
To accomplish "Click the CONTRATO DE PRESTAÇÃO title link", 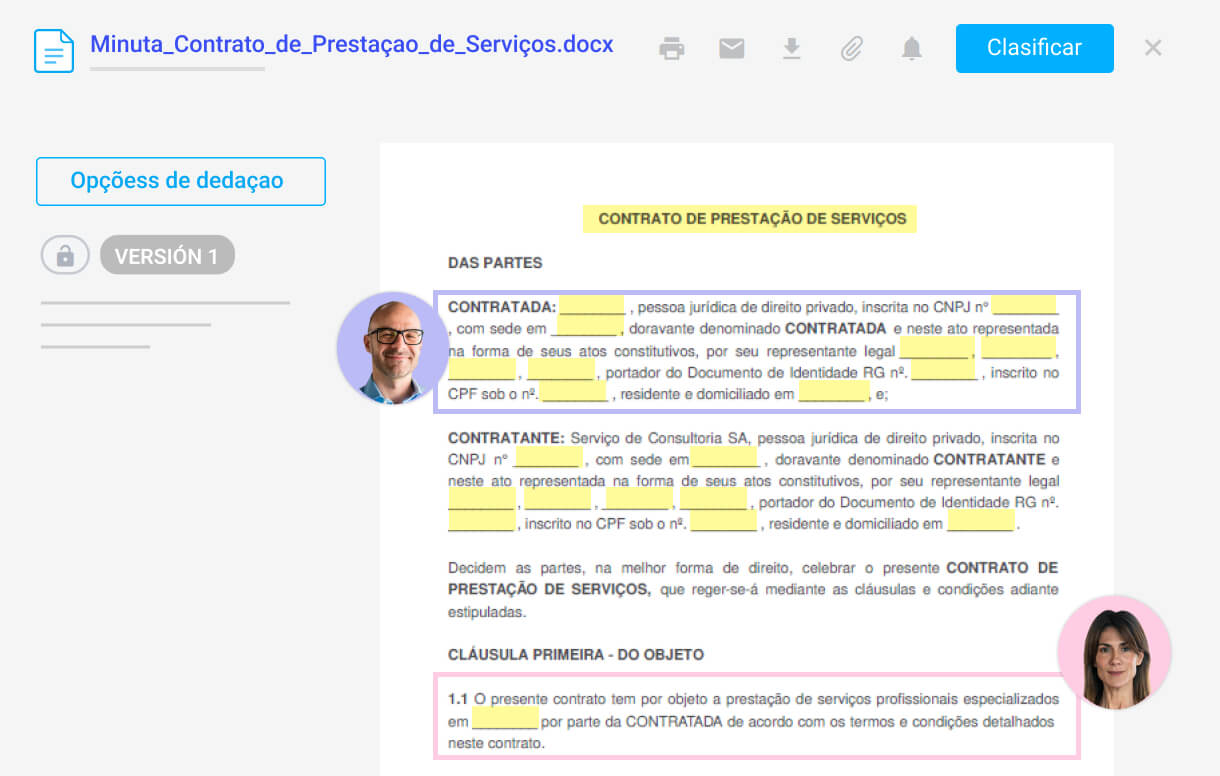I will [x=749, y=218].
